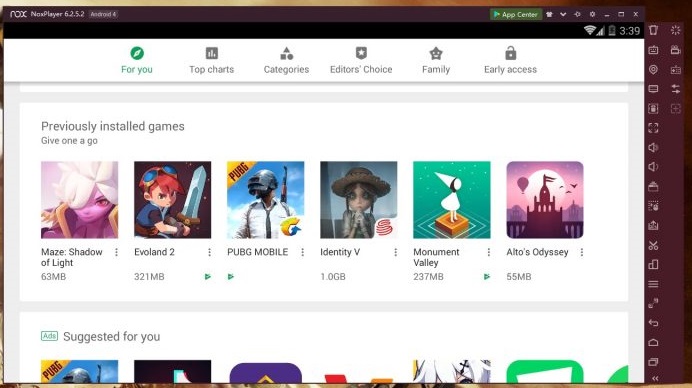
Task: Open the Monument Valley game icon
Action: pyautogui.click(x=451, y=200)
